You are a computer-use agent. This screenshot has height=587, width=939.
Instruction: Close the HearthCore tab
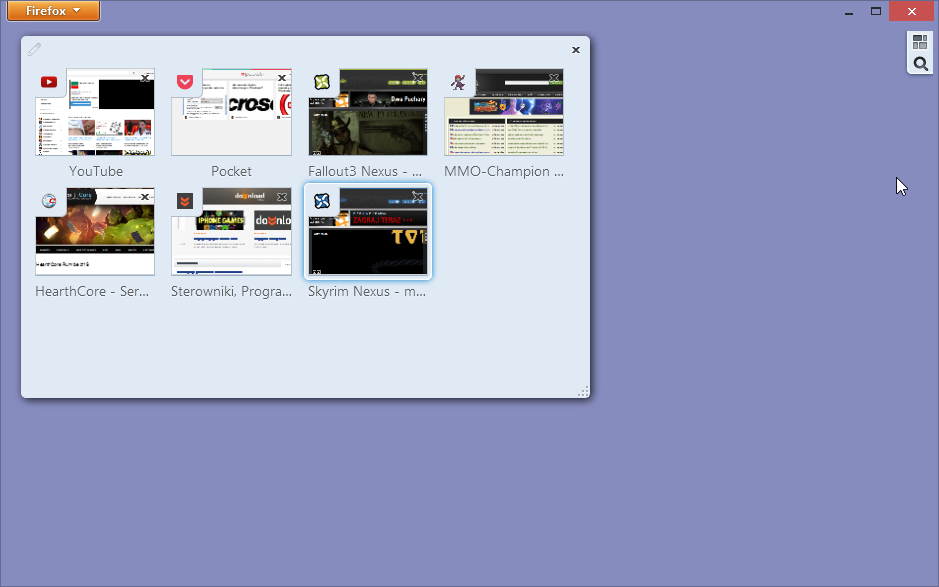click(145, 197)
